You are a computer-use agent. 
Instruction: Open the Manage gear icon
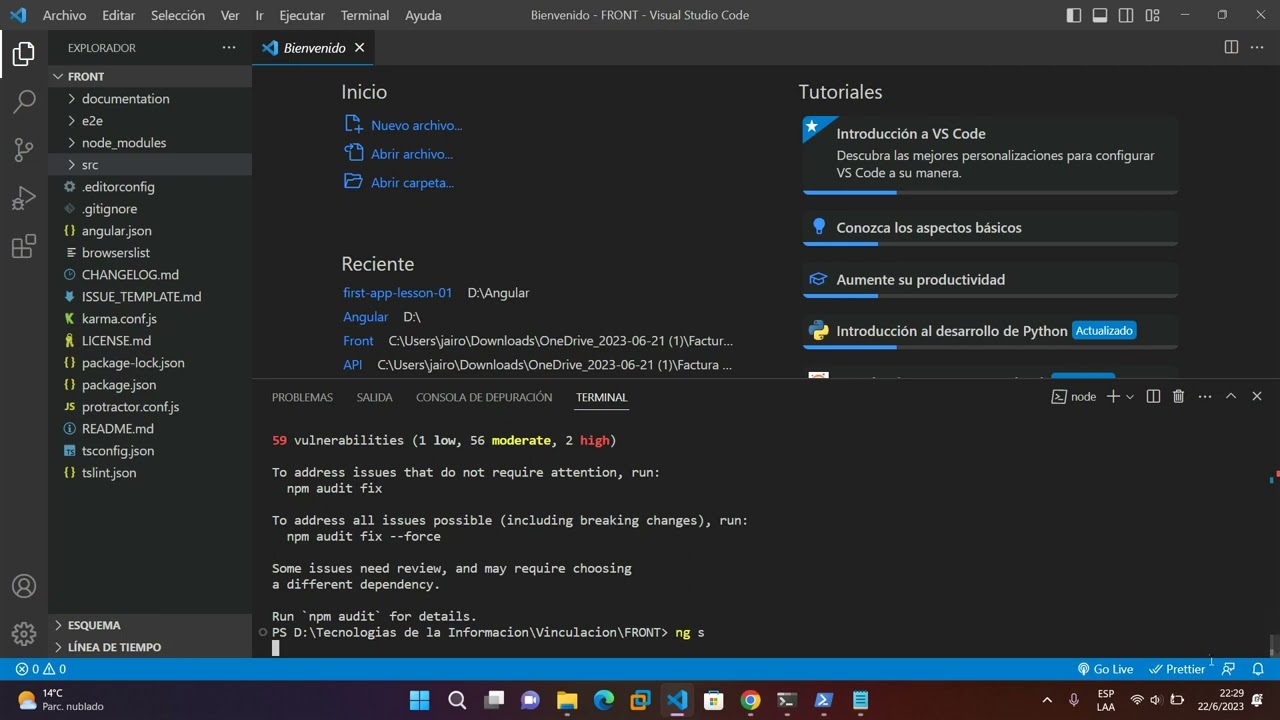24,634
